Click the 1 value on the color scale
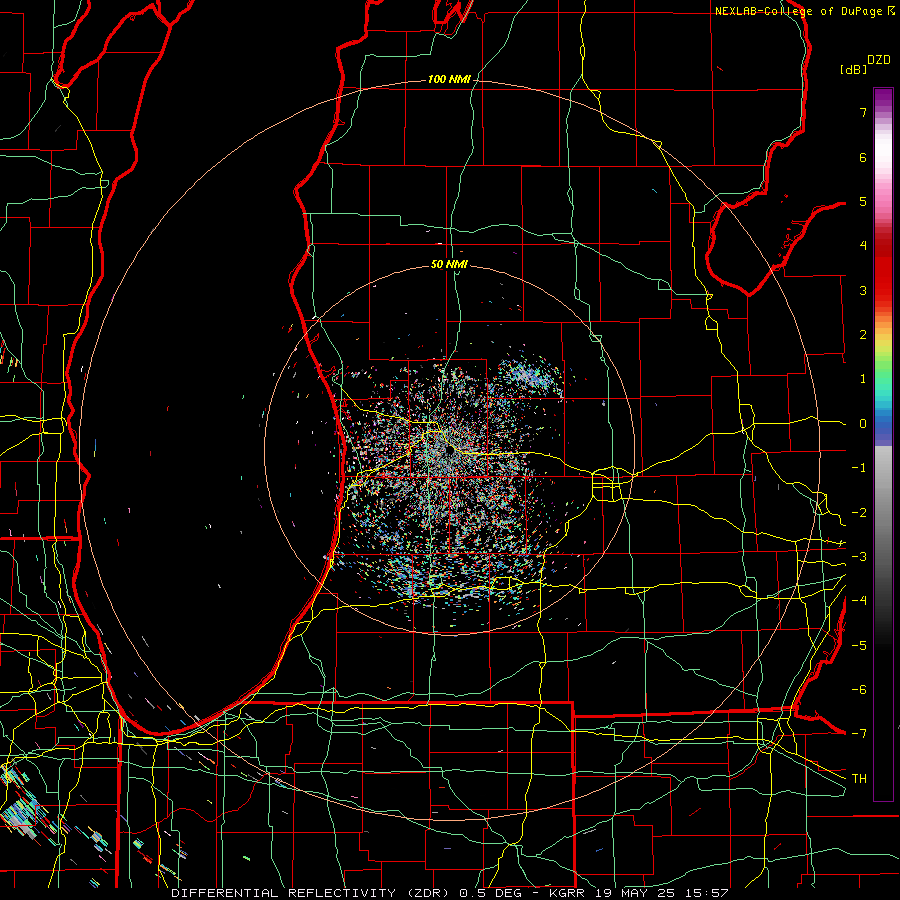Image resolution: width=900 pixels, height=900 pixels. click(x=863, y=379)
